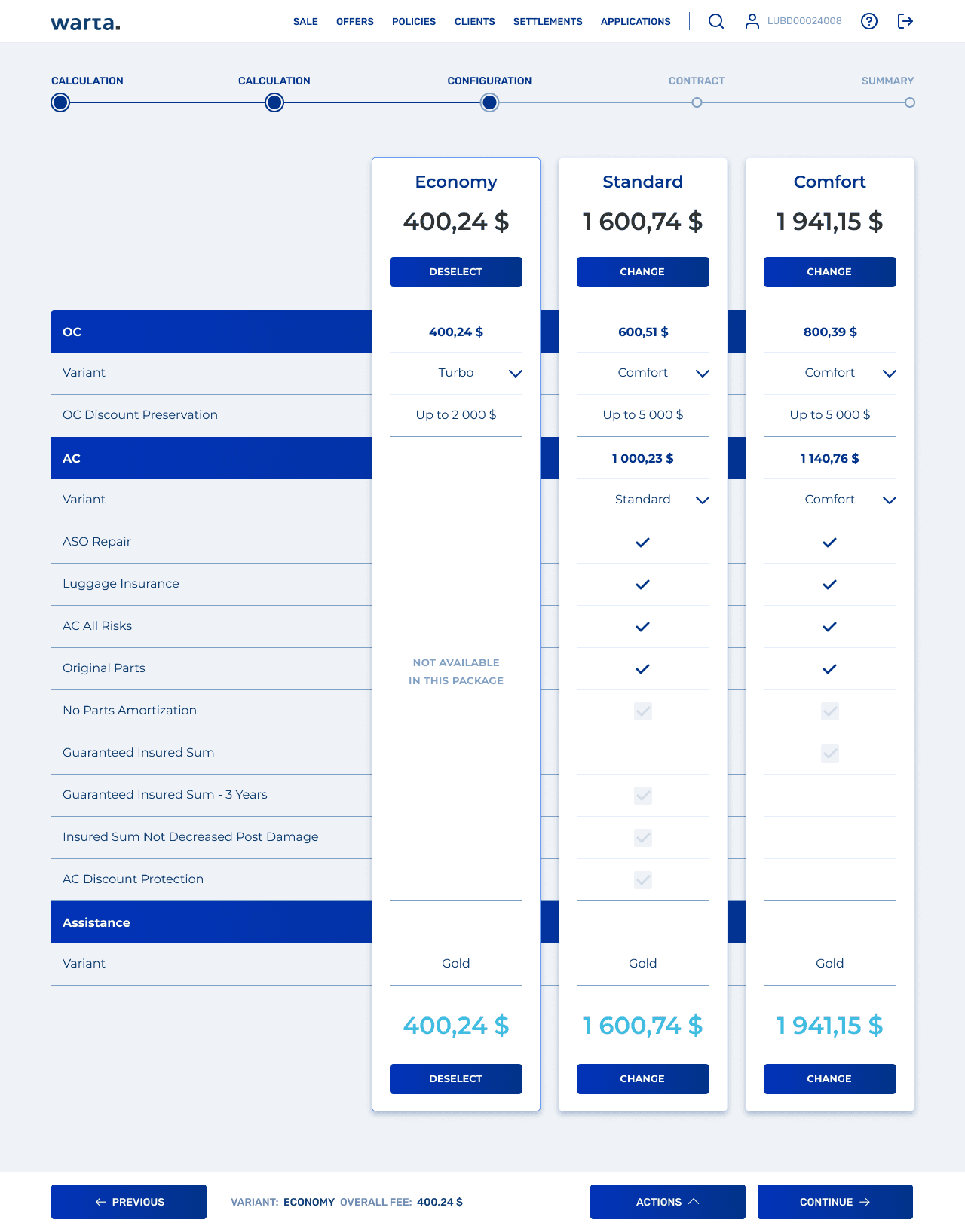Screen dimensions: 965x1232
Task: Open the Sale menu
Action: 305,22
